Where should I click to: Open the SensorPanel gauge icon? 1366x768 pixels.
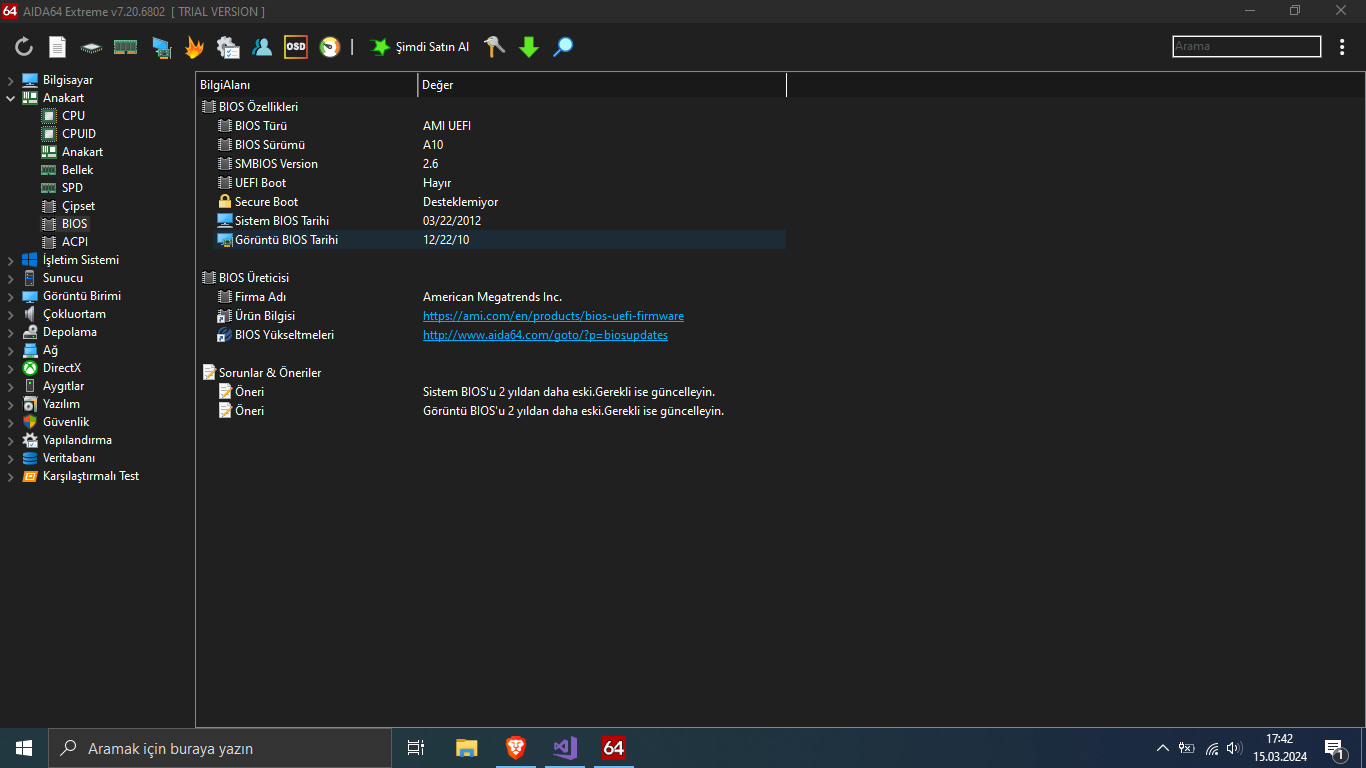click(330, 47)
